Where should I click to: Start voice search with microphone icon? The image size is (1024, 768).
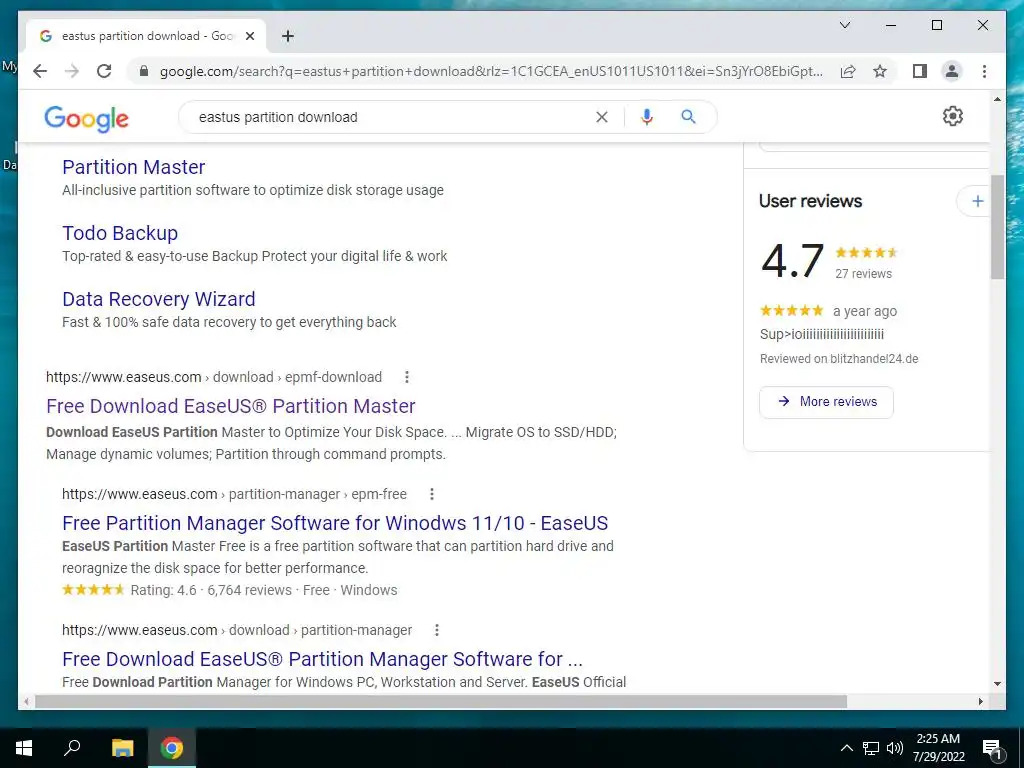(647, 117)
